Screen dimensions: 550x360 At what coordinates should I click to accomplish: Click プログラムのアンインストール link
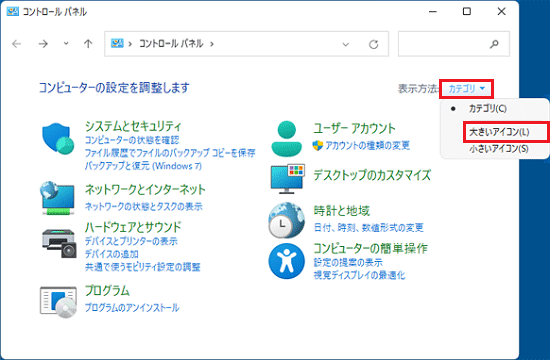(132, 308)
